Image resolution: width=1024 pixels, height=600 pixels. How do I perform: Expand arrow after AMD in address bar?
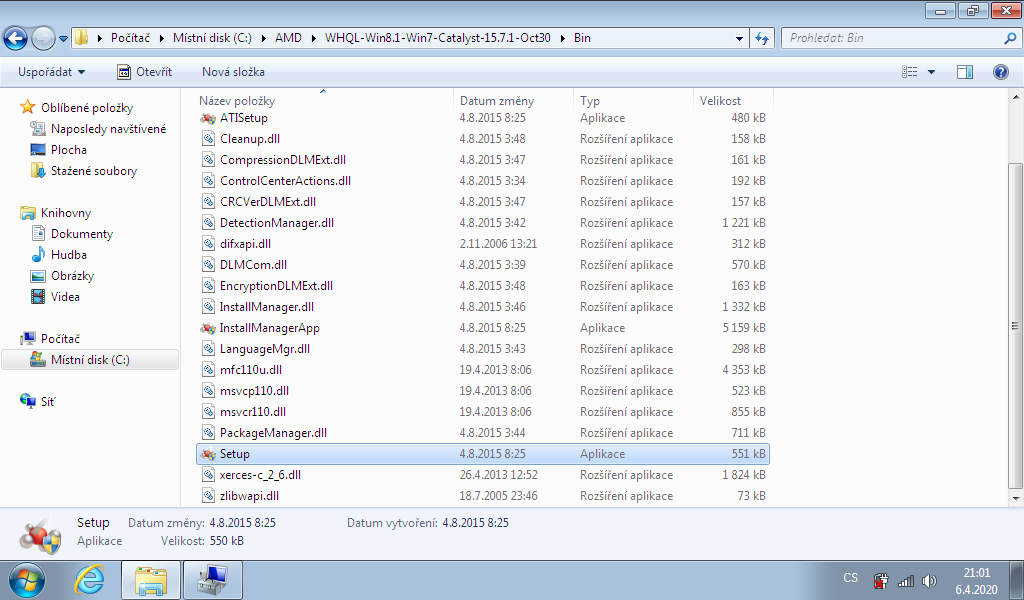tap(313, 39)
